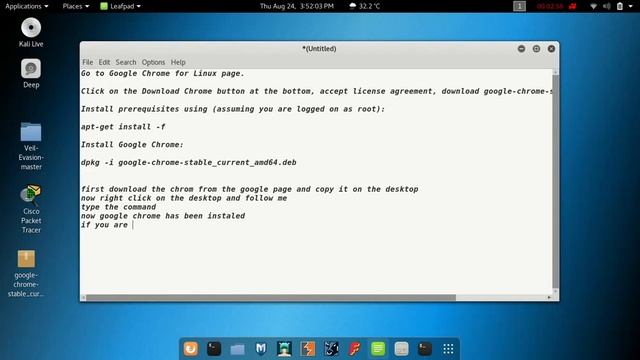Open the Applications menu
This screenshot has width=640, height=360.
click(27, 6)
